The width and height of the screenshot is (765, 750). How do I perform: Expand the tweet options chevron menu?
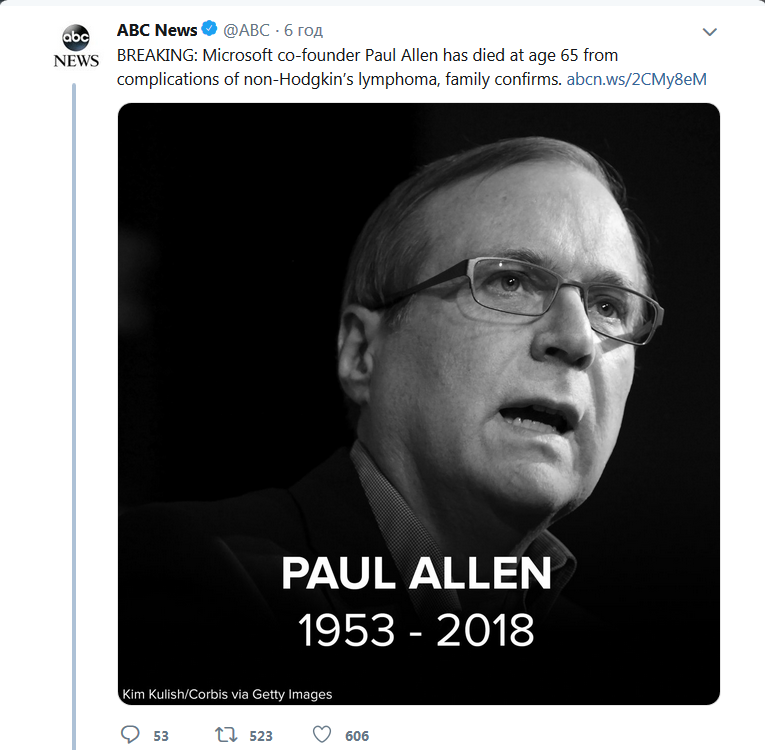[x=710, y=32]
